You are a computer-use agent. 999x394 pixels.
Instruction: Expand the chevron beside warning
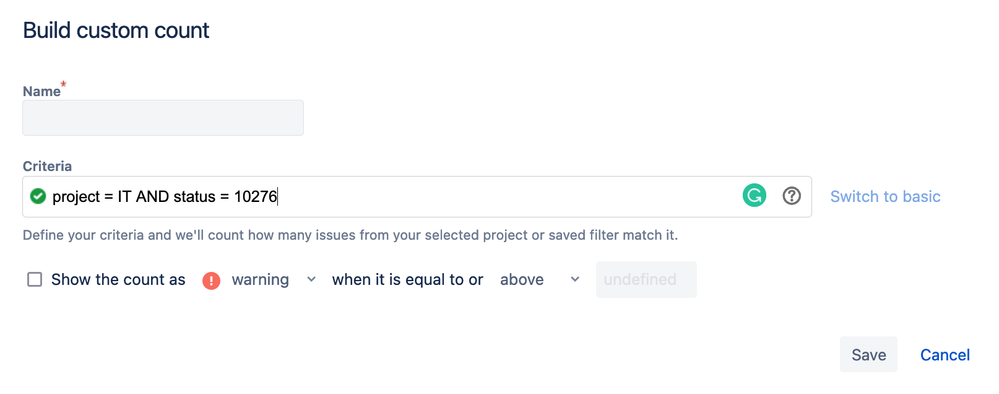[x=312, y=279]
